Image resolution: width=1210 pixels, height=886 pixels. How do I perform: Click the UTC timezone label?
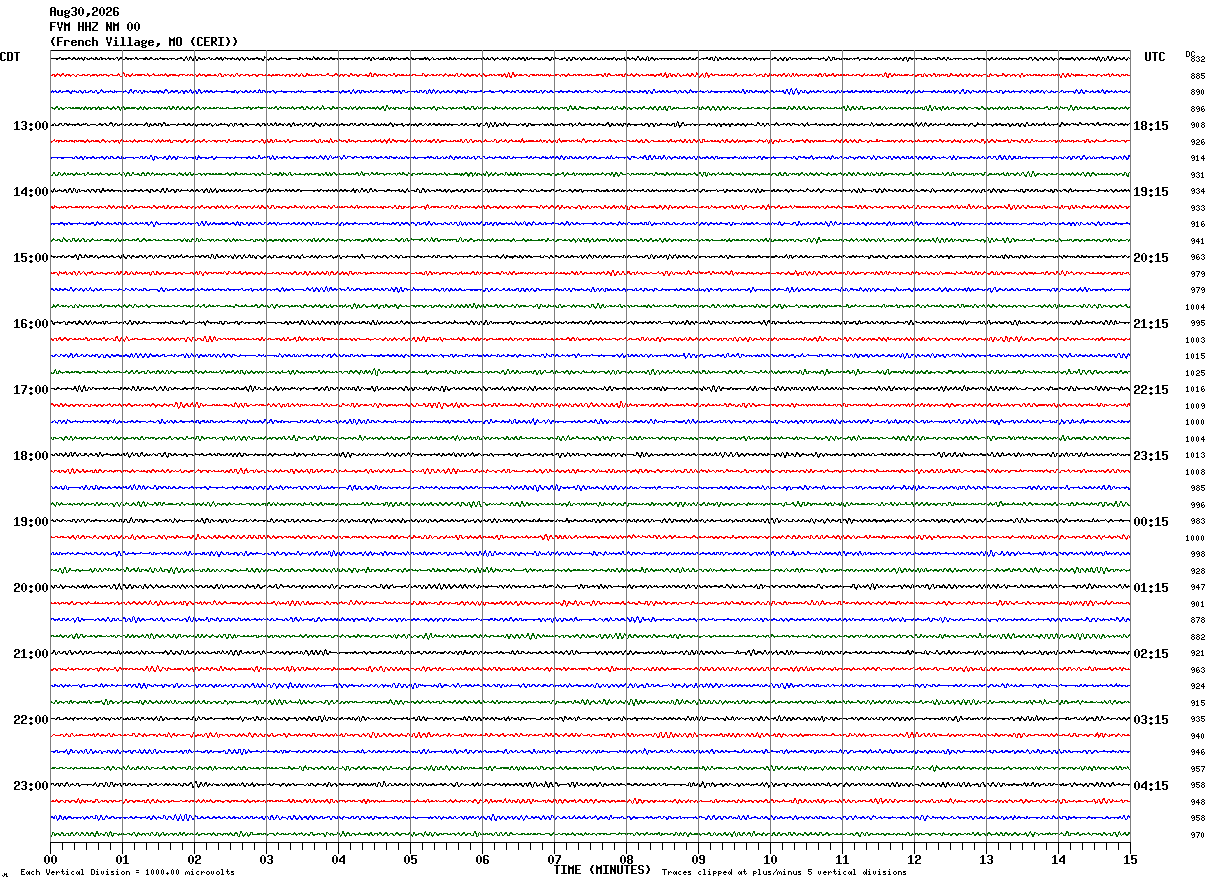(1155, 57)
